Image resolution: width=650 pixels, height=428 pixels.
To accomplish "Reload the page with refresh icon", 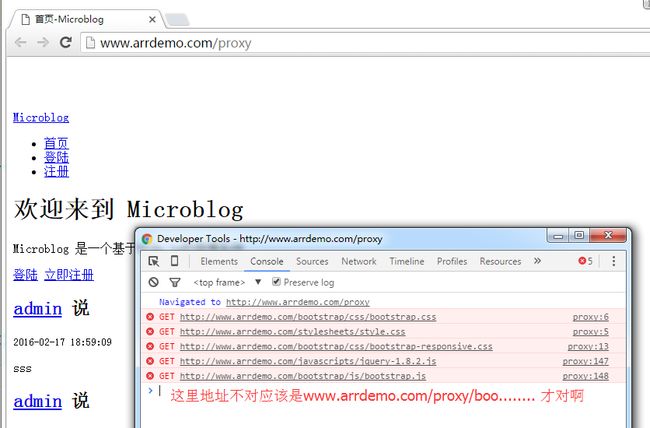I will tap(65, 42).
